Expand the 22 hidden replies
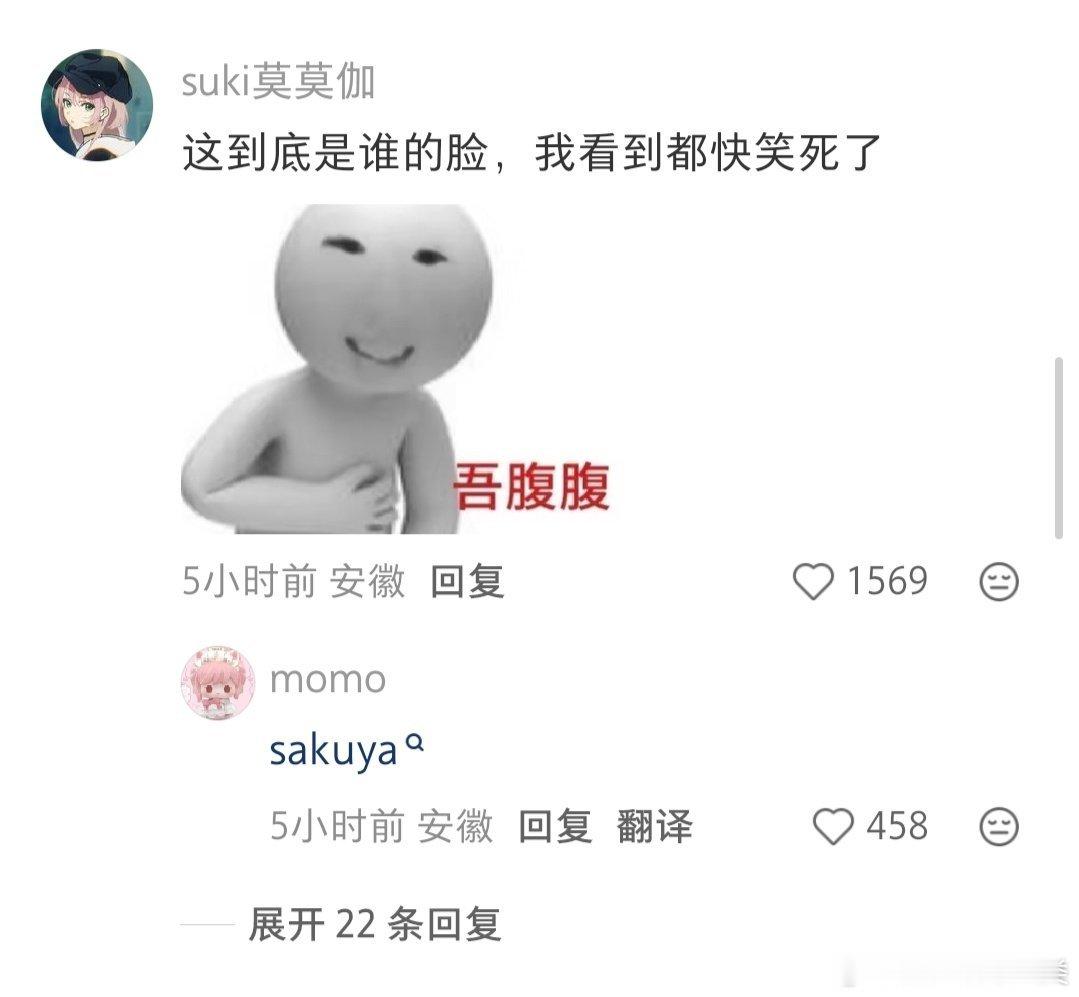The width and height of the screenshot is (1079, 997). pos(374,924)
